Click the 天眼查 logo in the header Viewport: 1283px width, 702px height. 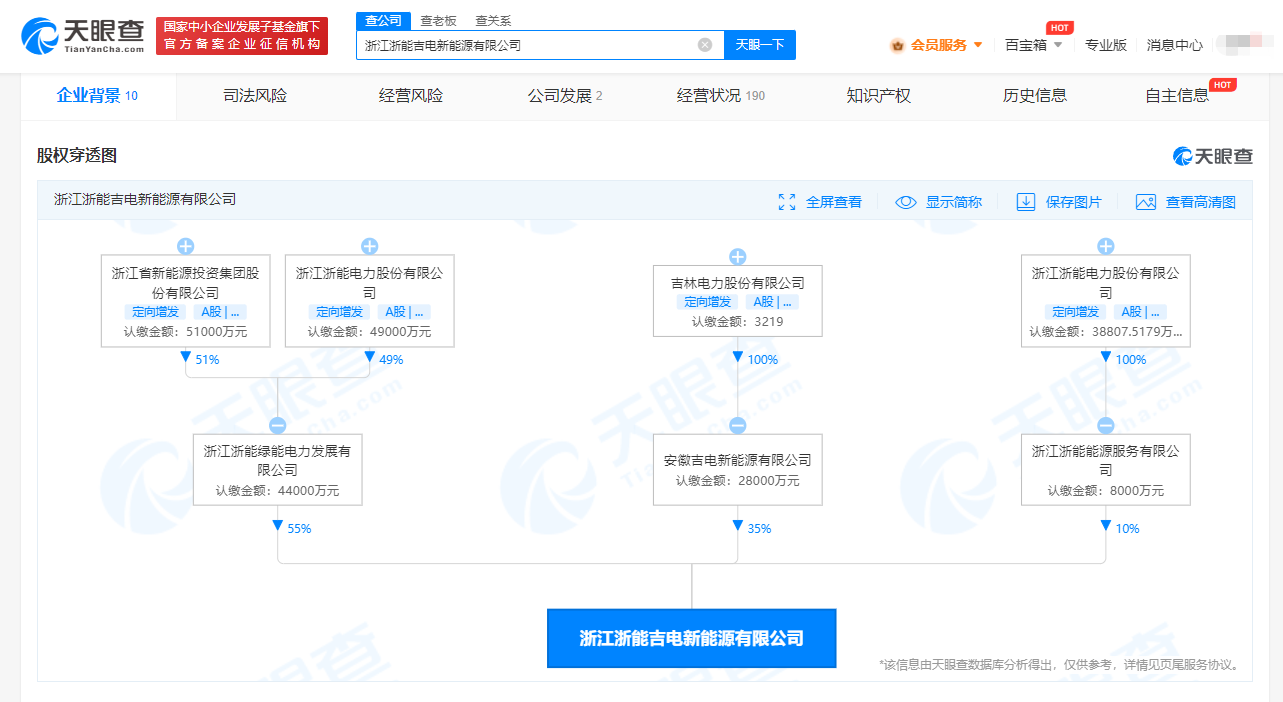click(x=83, y=36)
